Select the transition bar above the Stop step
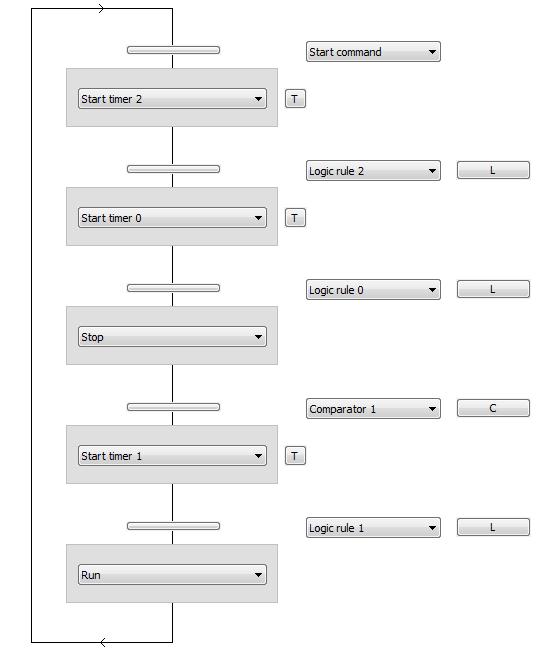This screenshot has width=550, height=656. [173, 288]
